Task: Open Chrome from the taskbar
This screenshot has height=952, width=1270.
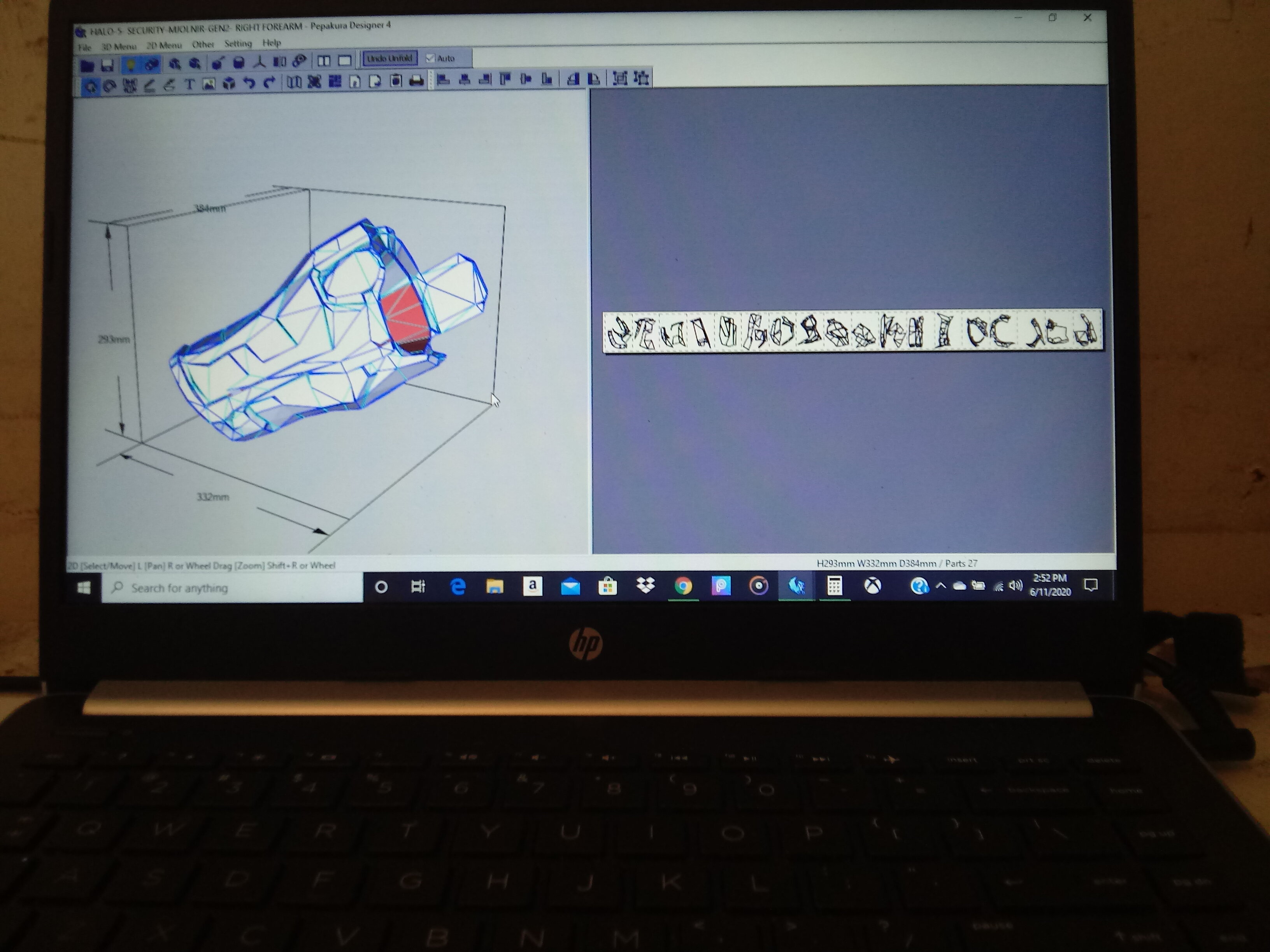Action: click(682, 586)
